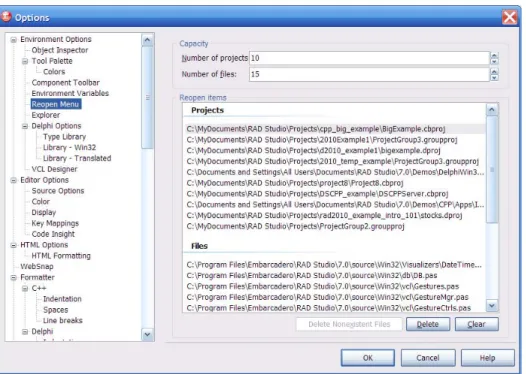Click the options tree scroll up arrow
The image size is (526, 374).
[147, 41]
